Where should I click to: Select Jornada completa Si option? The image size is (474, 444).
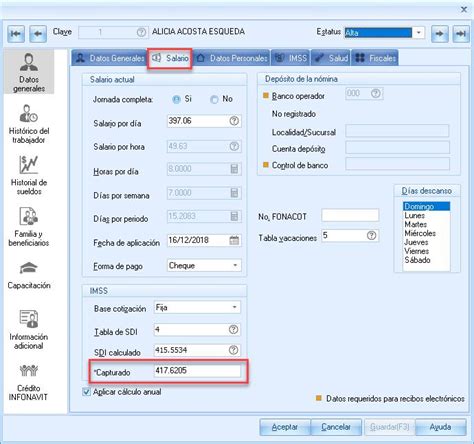click(x=176, y=99)
